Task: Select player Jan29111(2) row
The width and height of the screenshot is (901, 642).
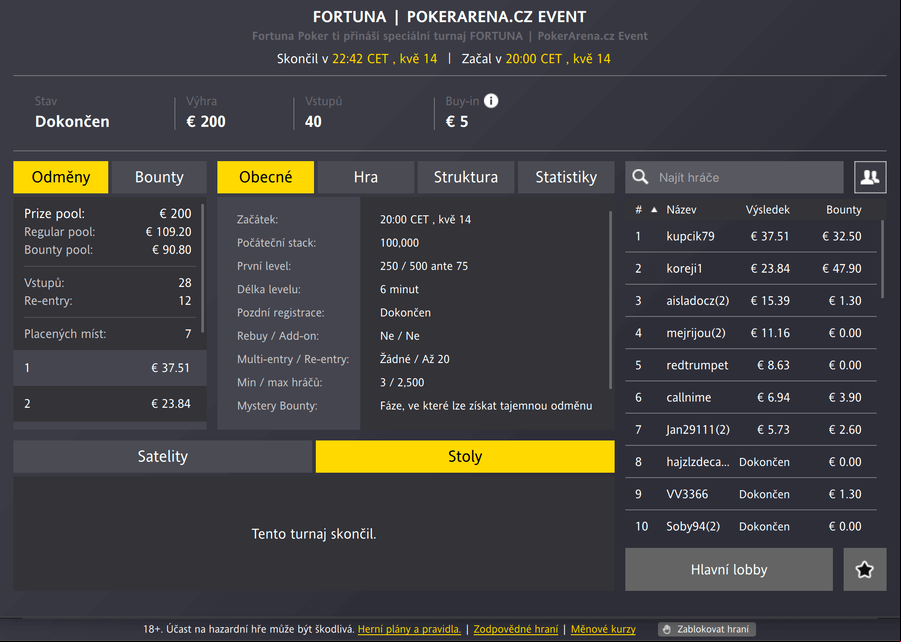Action: click(750, 429)
